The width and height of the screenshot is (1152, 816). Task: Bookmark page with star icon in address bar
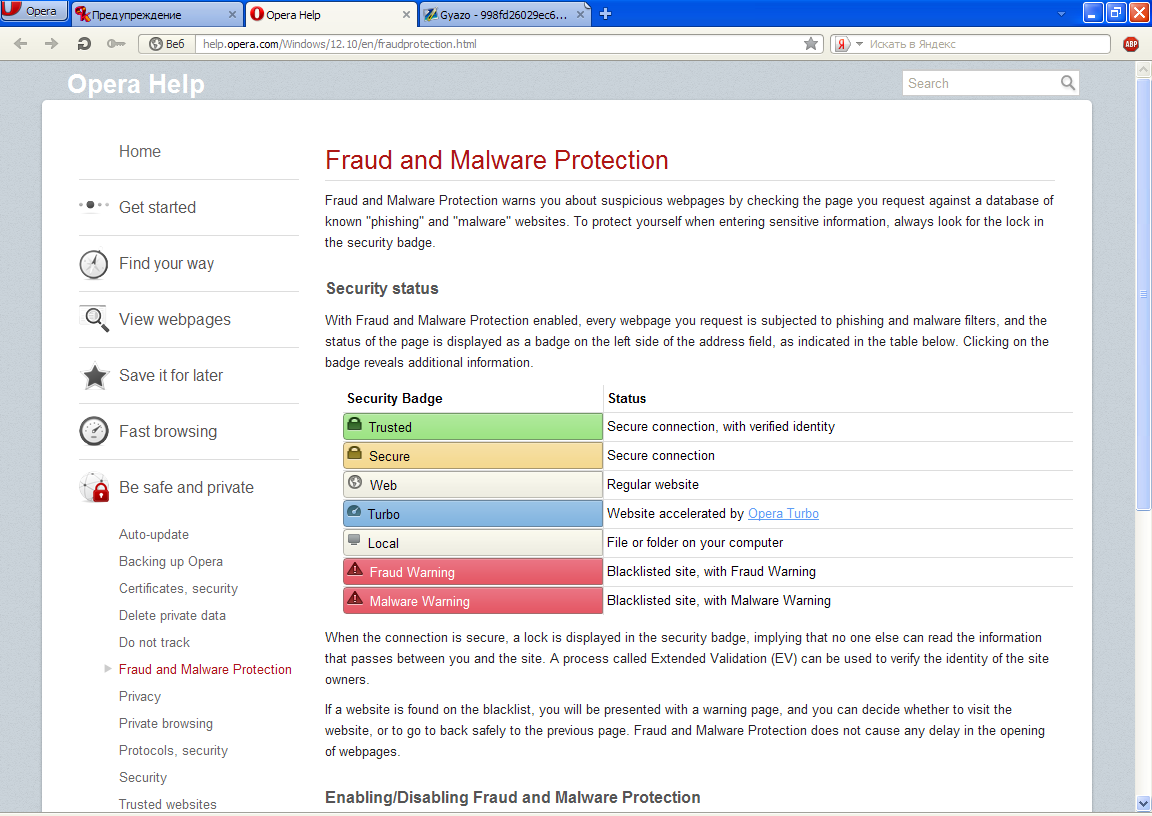point(811,44)
